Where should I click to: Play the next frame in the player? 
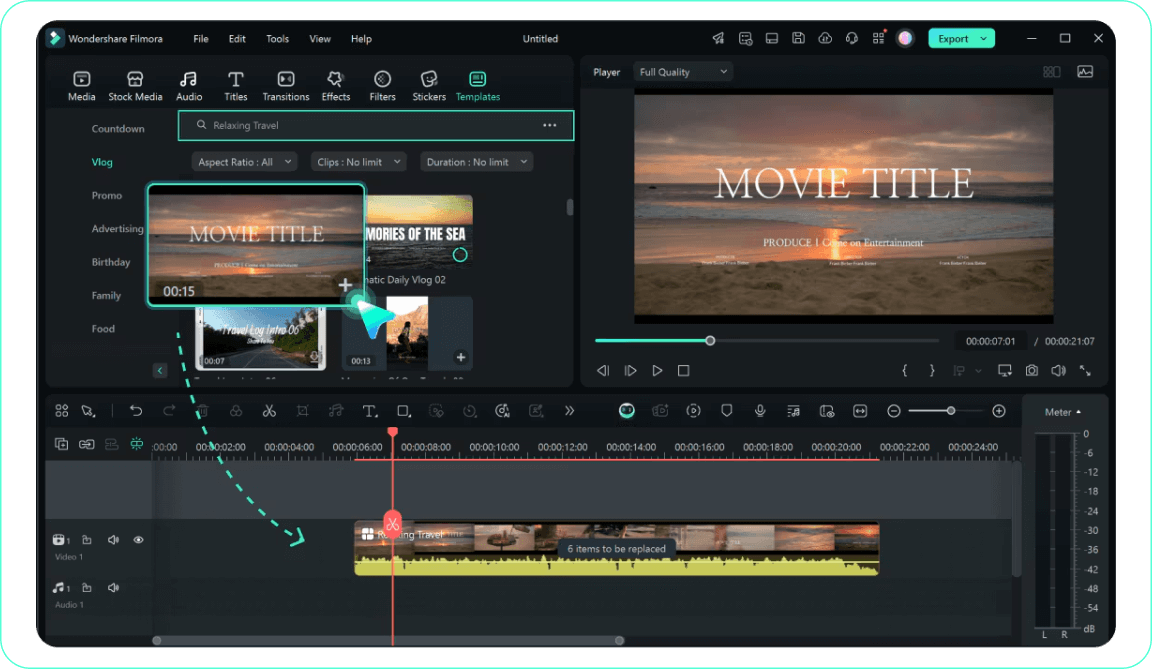click(x=630, y=371)
